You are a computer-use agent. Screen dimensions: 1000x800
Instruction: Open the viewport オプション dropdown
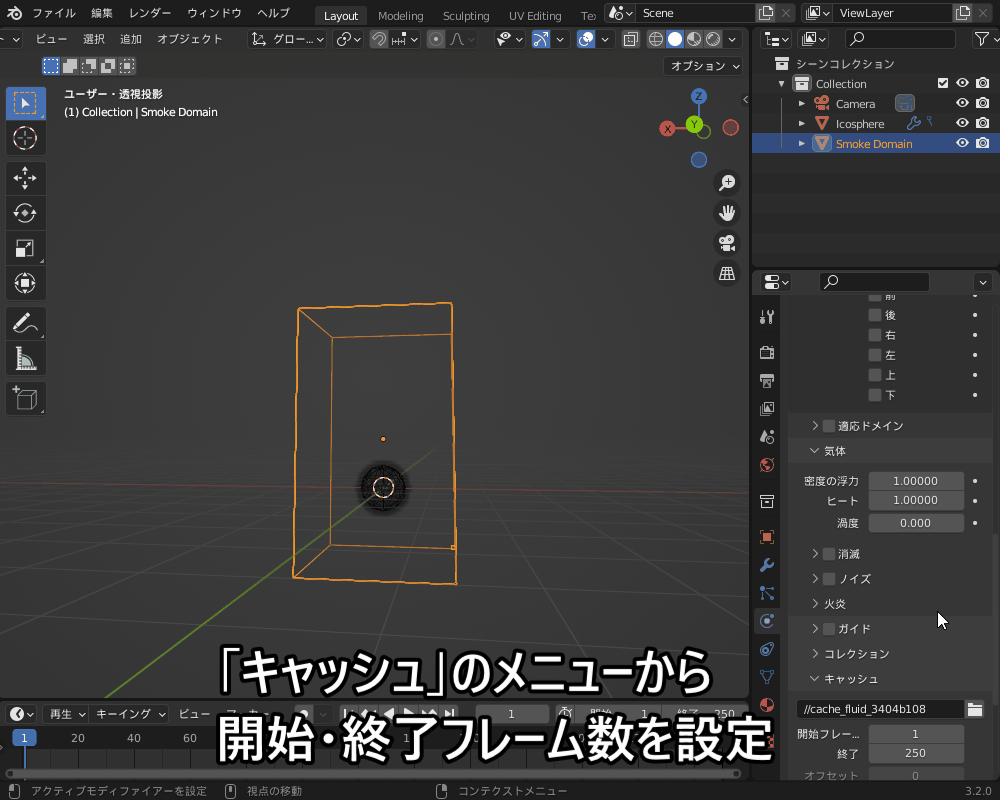[x=703, y=65]
